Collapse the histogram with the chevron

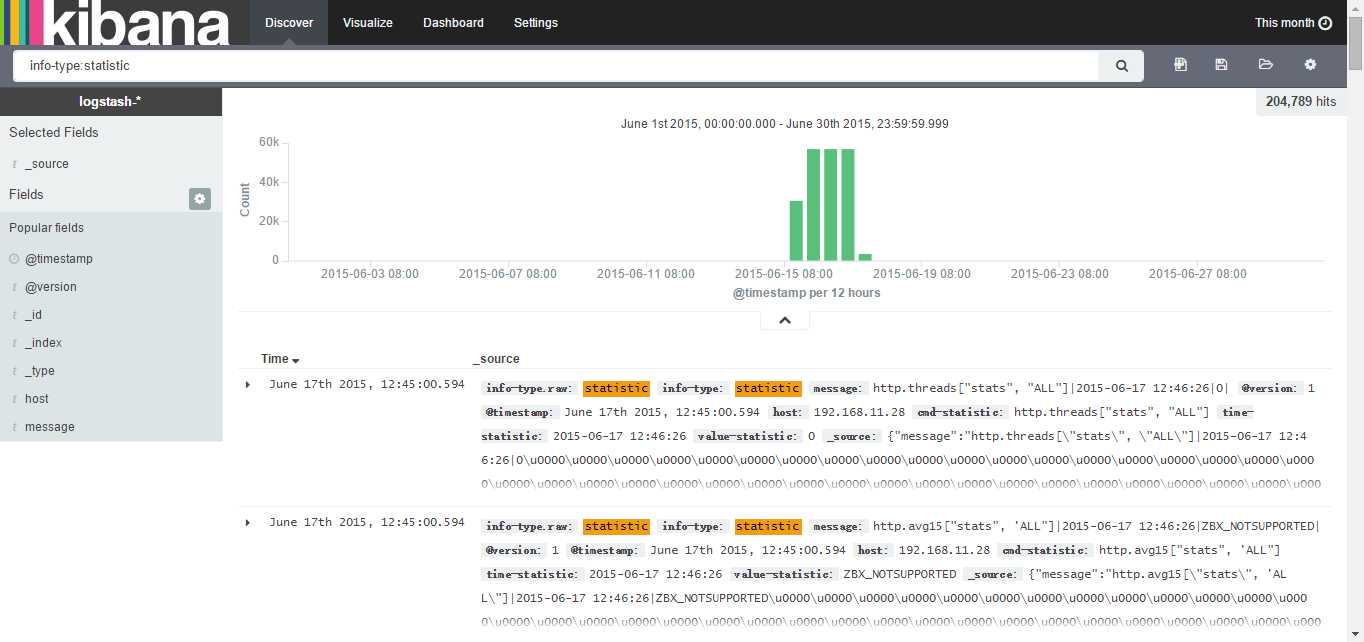(785, 320)
